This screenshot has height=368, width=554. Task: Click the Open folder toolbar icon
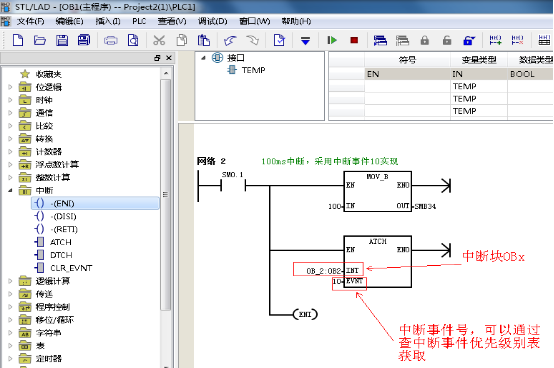tap(40, 40)
